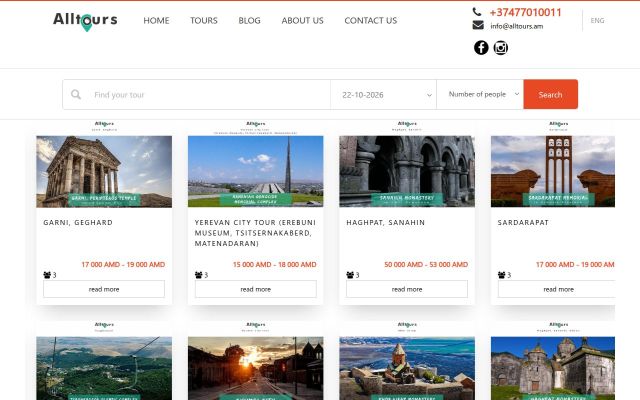Viewport: 640px width, 400px height.
Task: Open the ABOUT US page
Action: (x=302, y=20)
